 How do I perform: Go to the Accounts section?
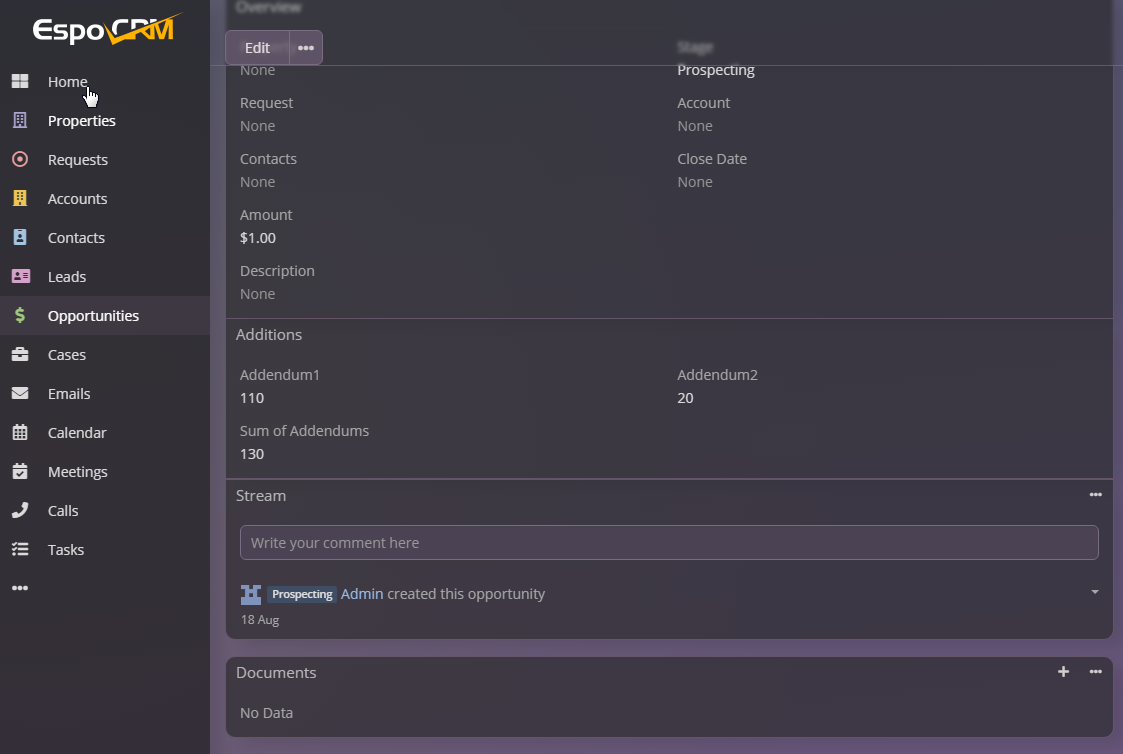tap(105, 198)
